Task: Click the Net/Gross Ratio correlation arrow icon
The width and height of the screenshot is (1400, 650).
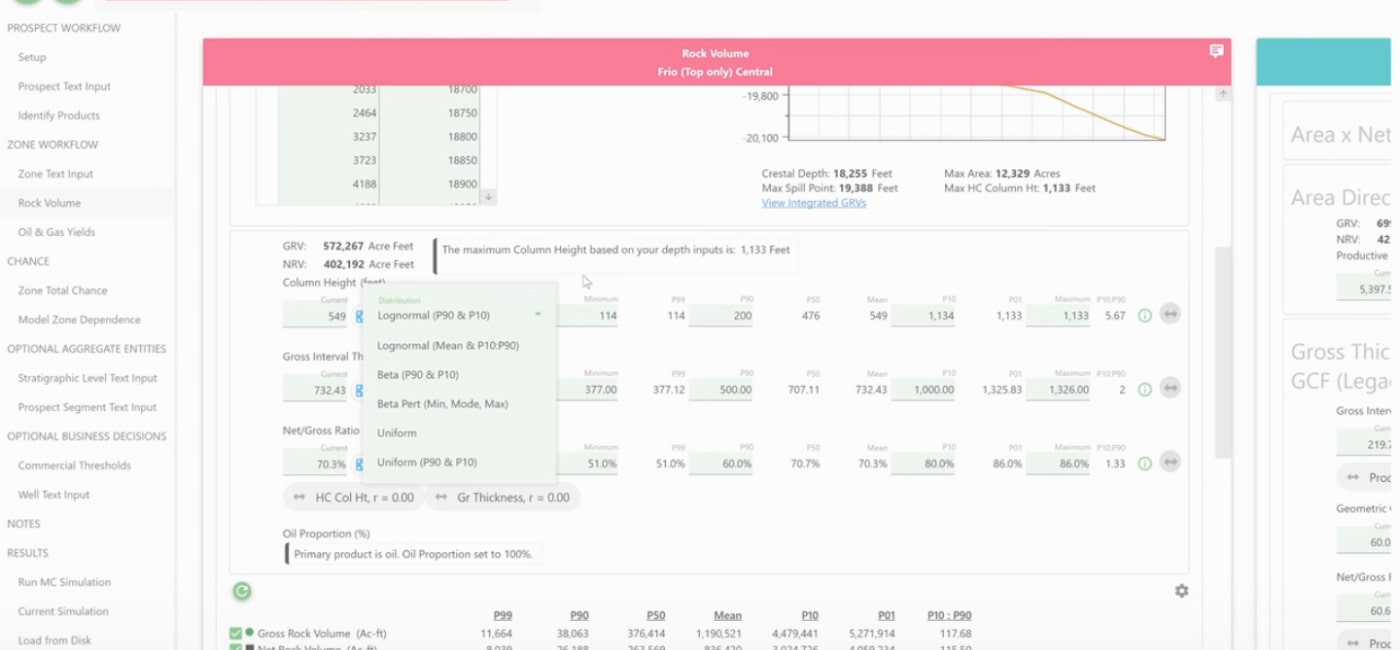Action: [x=1170, y=462]
